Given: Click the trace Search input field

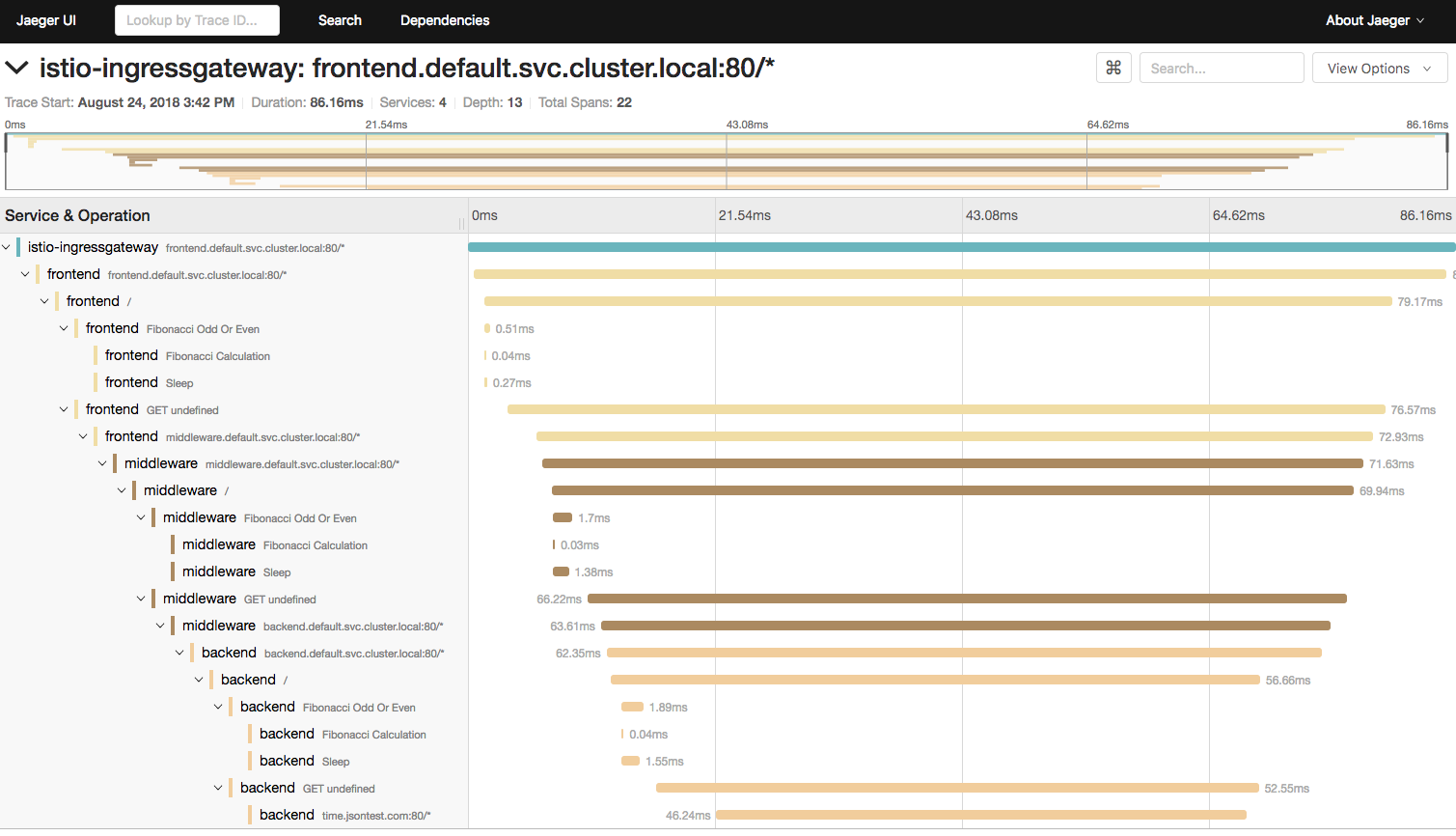Looking at the screenshot, I should point(1222,68).
